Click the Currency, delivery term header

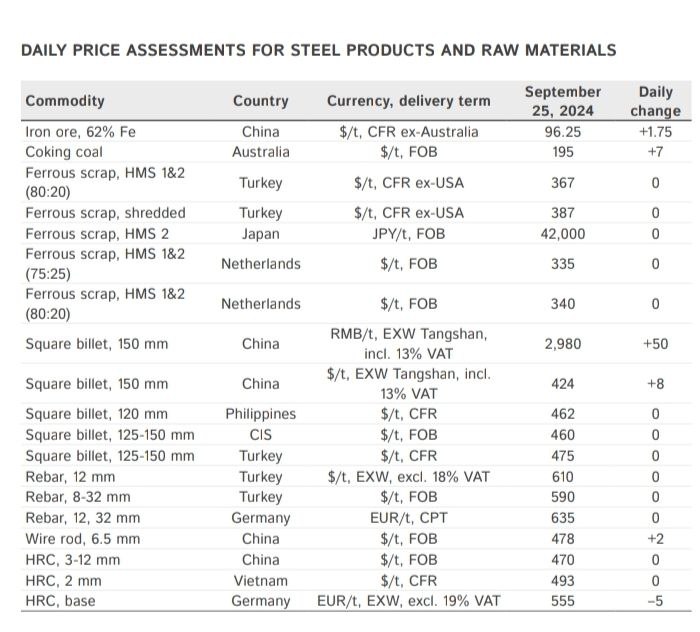pos(408,101)
